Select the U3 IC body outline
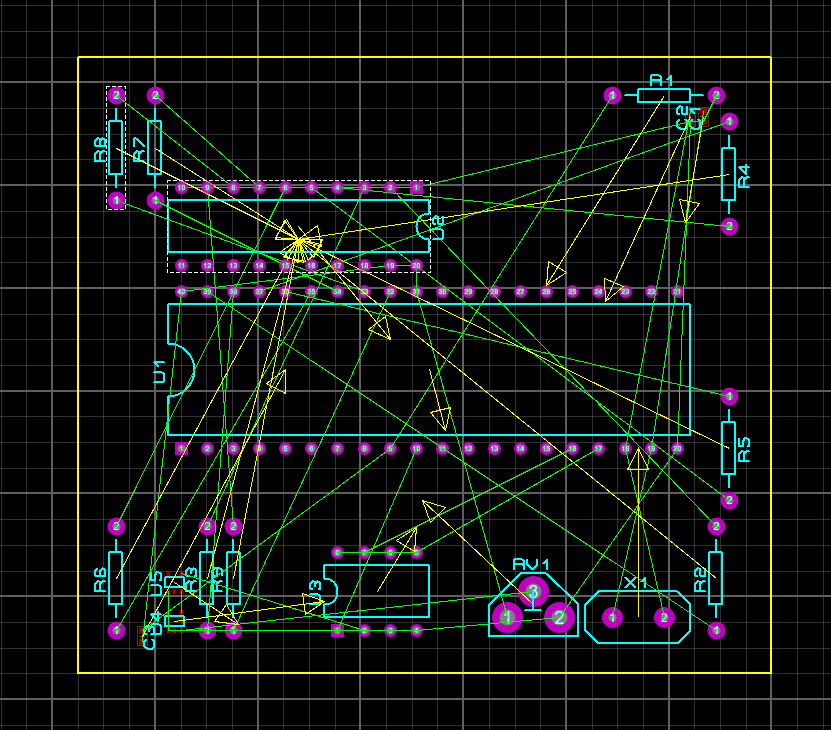831x730 pixels. tap(376, 591)
